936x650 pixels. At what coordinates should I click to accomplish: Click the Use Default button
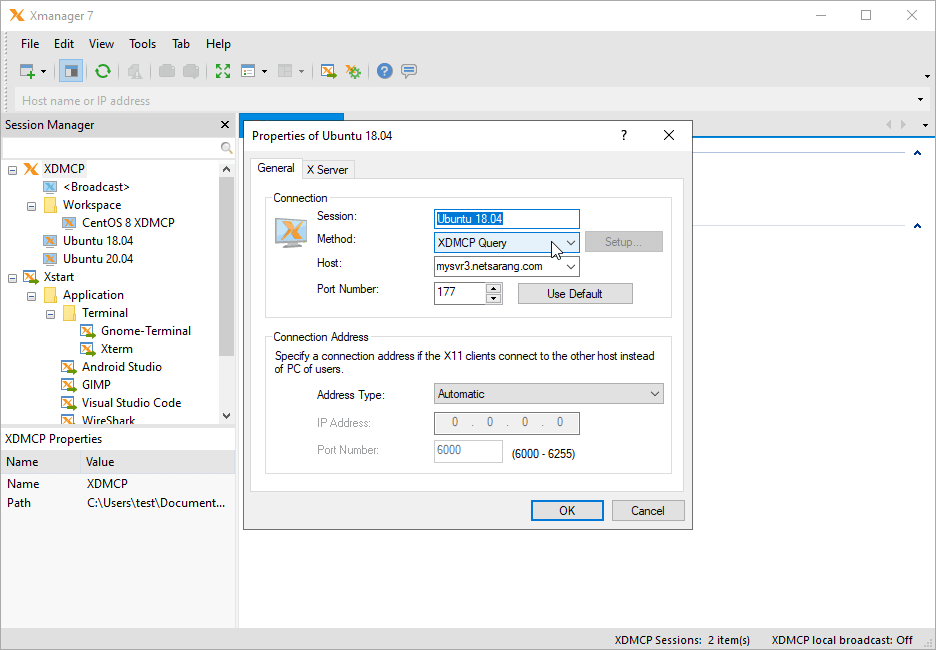[x=575, y=294]
